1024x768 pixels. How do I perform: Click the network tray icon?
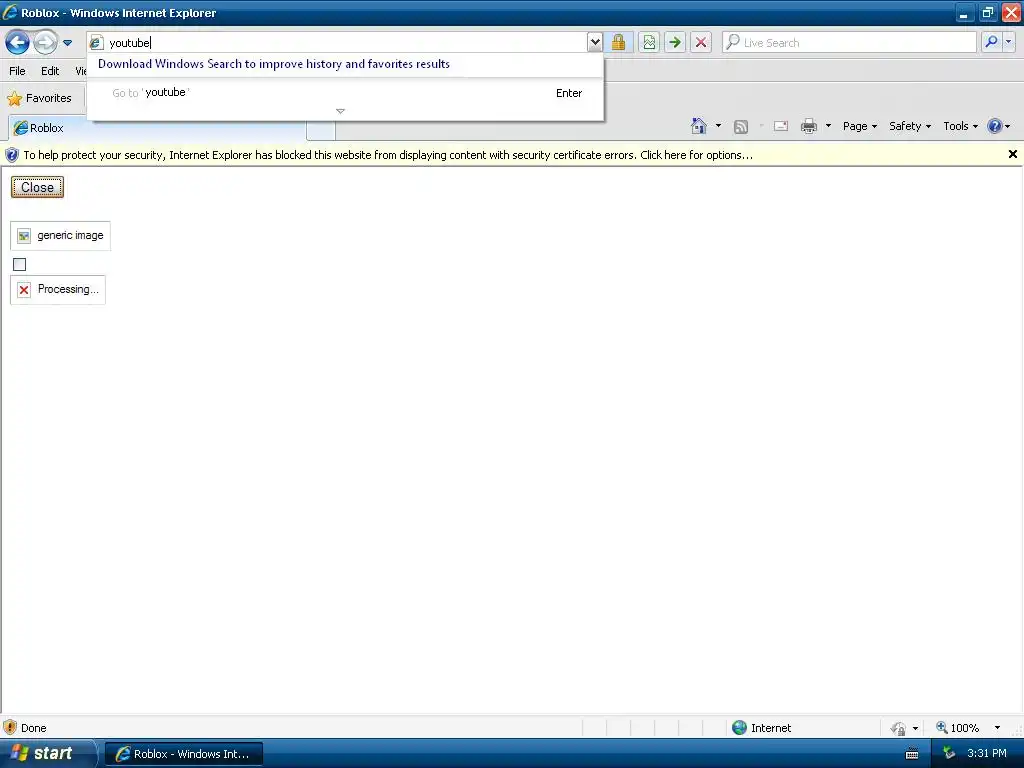point(949,754)
